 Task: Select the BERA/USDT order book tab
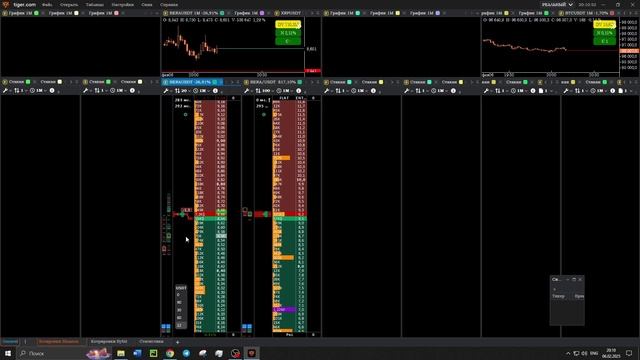pos(273,82)
